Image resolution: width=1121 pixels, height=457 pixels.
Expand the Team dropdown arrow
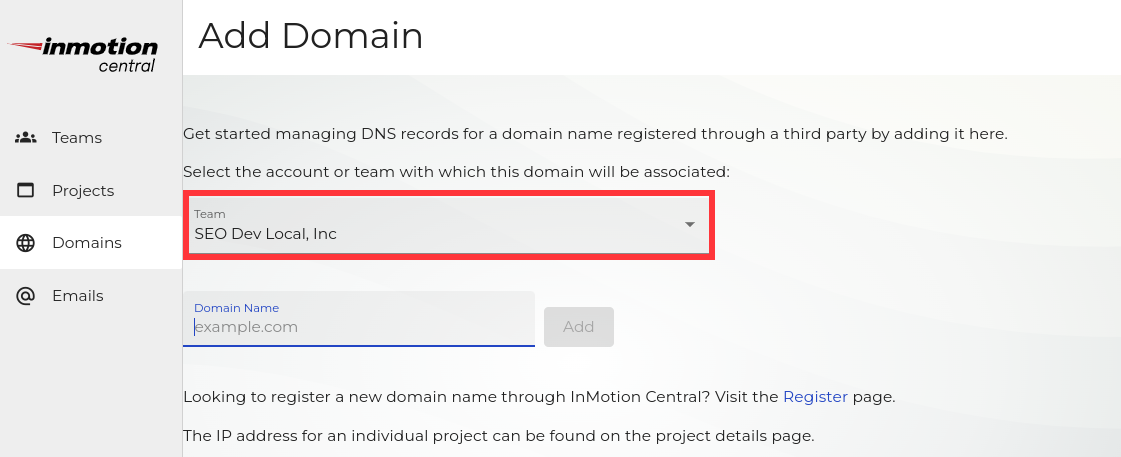coord(689,225)
